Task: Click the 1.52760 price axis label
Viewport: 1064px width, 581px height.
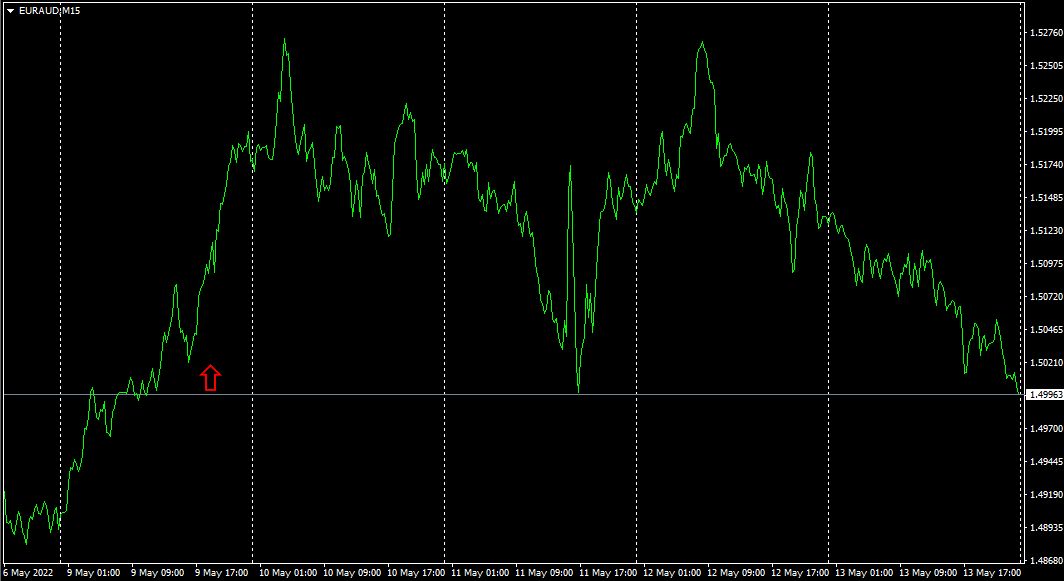Action: [1046, 32]
